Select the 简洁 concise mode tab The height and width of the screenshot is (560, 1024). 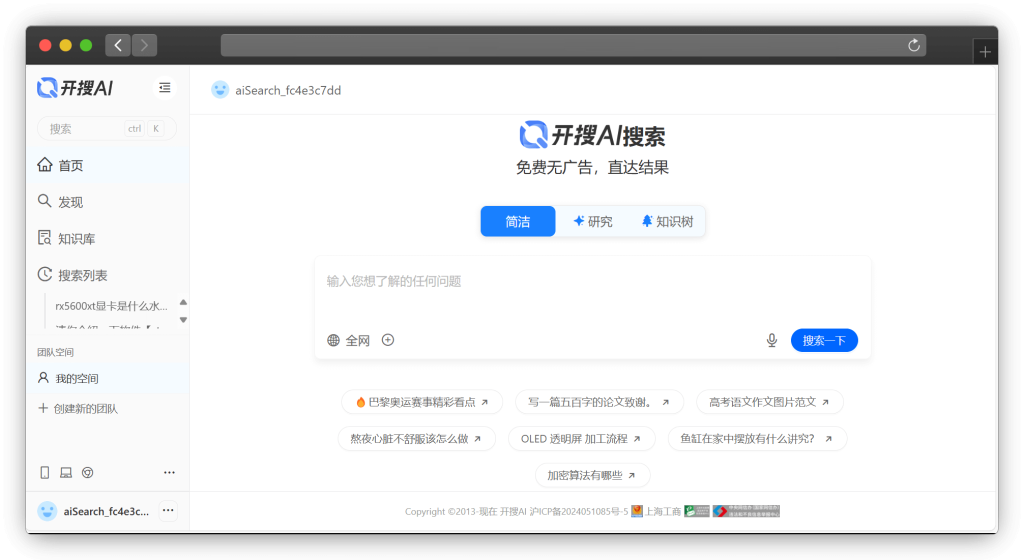[x=518, y=221]
